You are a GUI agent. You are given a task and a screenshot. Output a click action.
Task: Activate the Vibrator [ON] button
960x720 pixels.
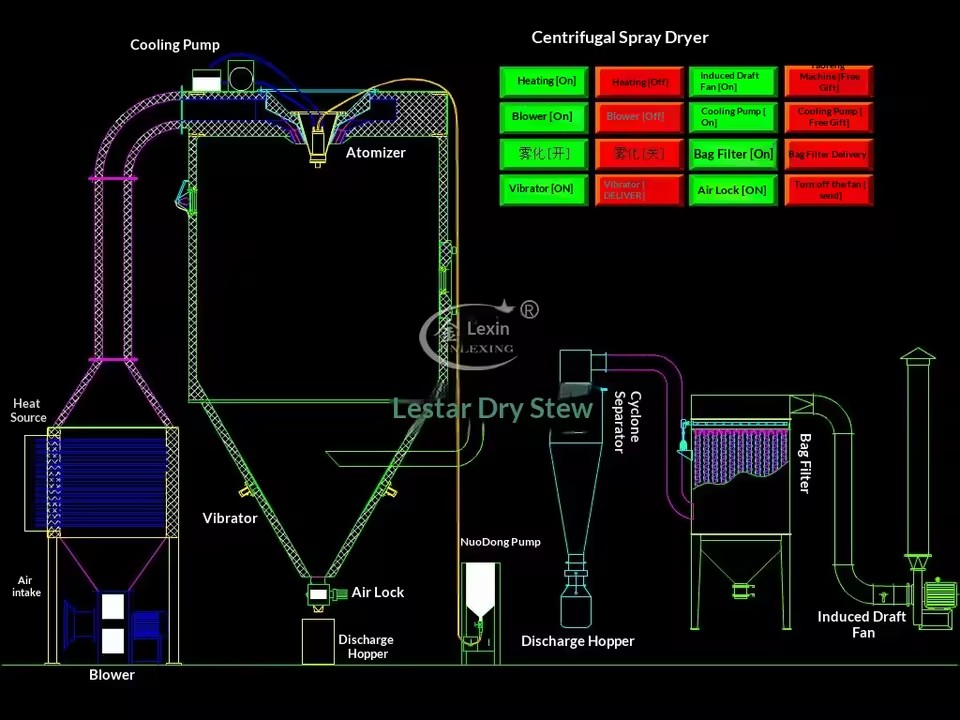544,190
